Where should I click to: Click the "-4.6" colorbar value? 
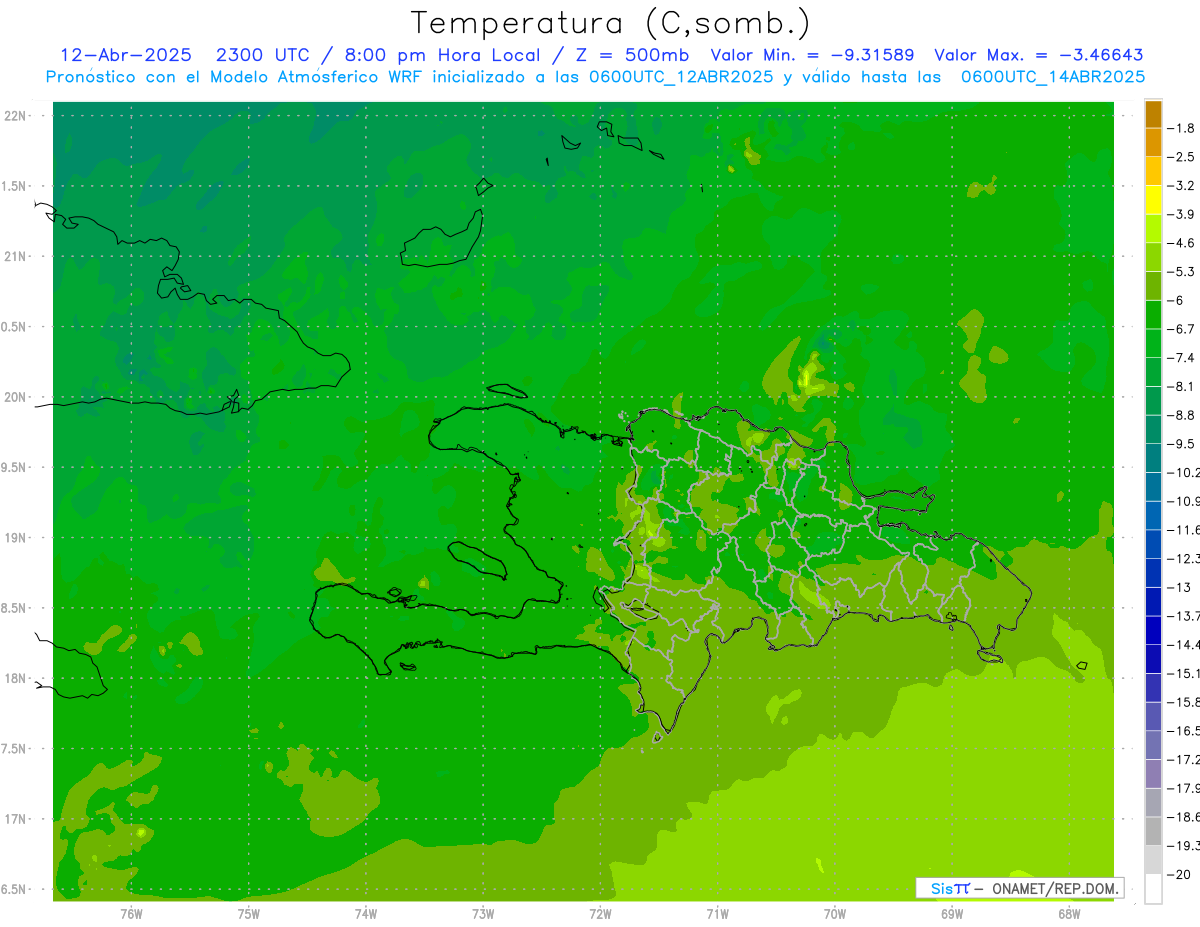point(1182,243)
